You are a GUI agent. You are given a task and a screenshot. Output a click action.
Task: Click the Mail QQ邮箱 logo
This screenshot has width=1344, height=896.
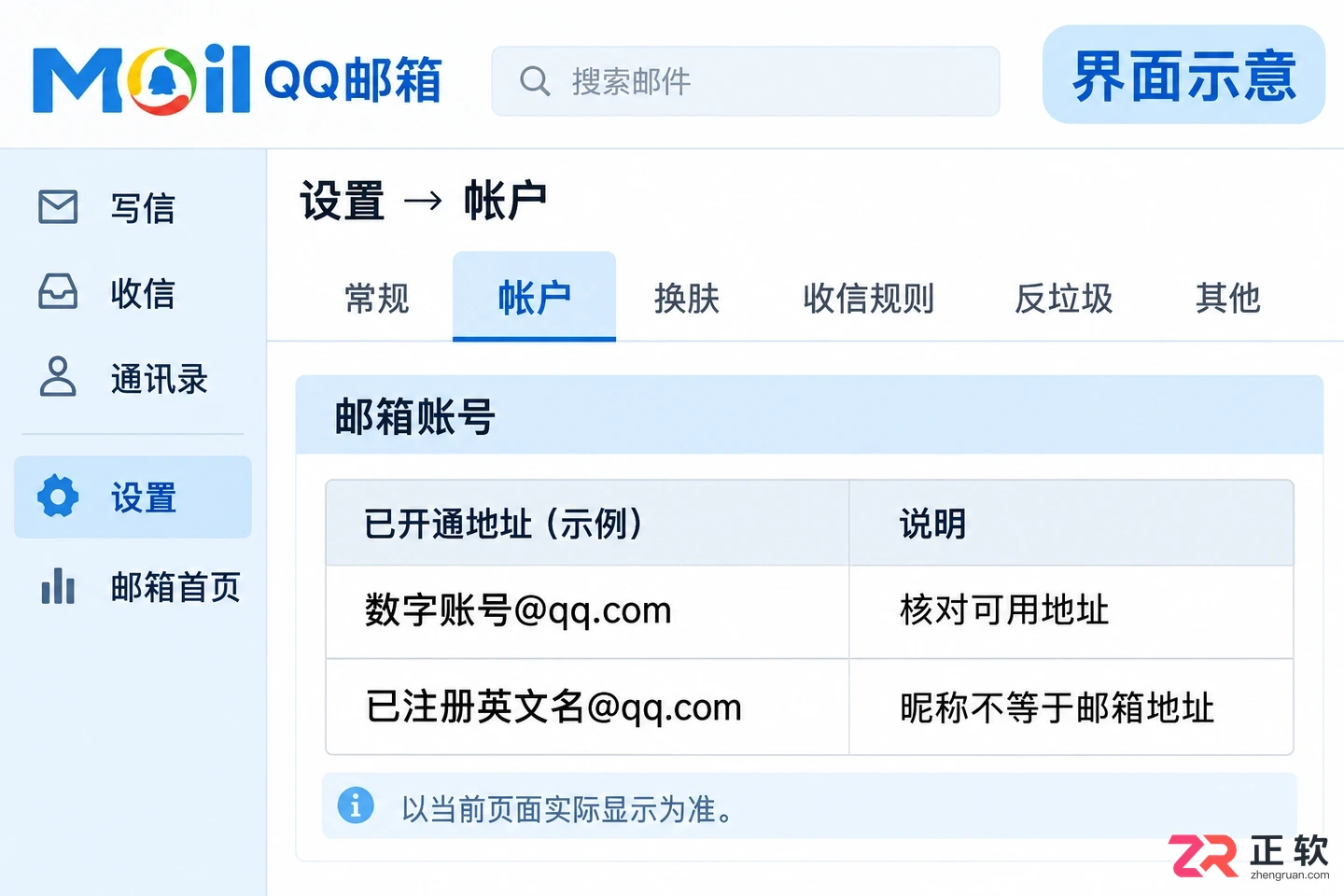point(237,79)
